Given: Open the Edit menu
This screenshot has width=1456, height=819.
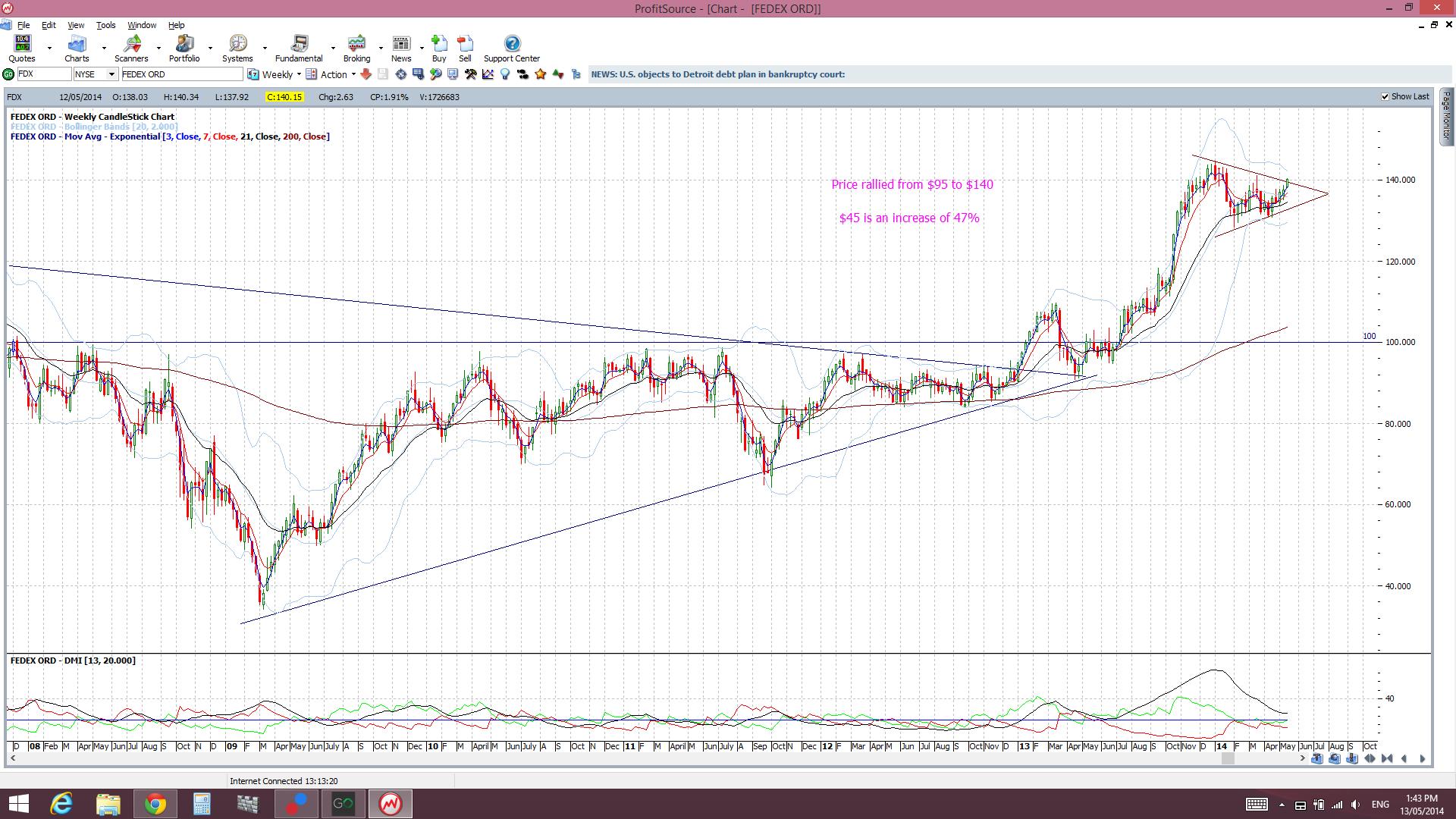Looking at the screenshot, I should tap(49, 25).
